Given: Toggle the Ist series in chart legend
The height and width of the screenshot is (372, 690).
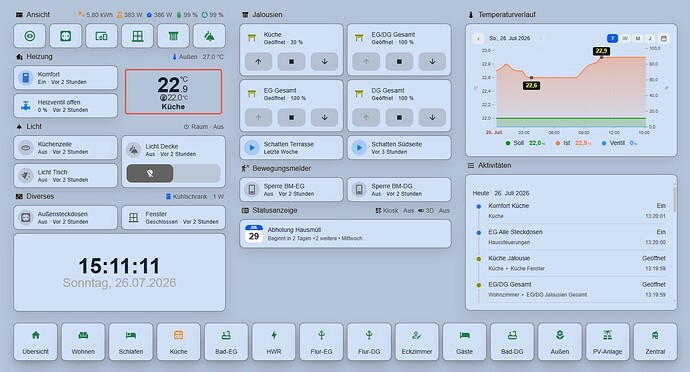Looking at the screenshot, I should pyautogui.click(x=574, y=143).
